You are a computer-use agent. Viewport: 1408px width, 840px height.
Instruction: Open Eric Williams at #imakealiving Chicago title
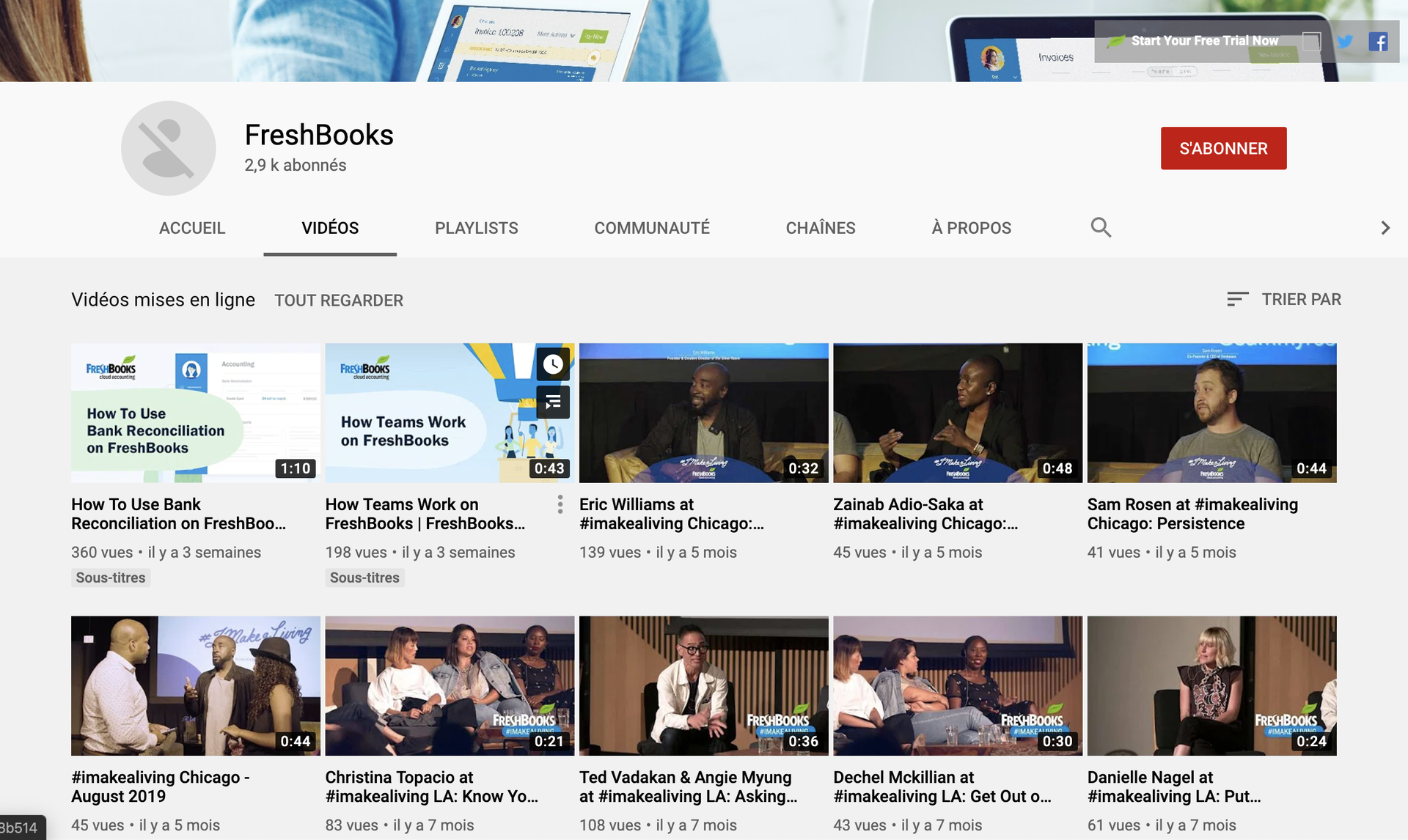(672, 514)
